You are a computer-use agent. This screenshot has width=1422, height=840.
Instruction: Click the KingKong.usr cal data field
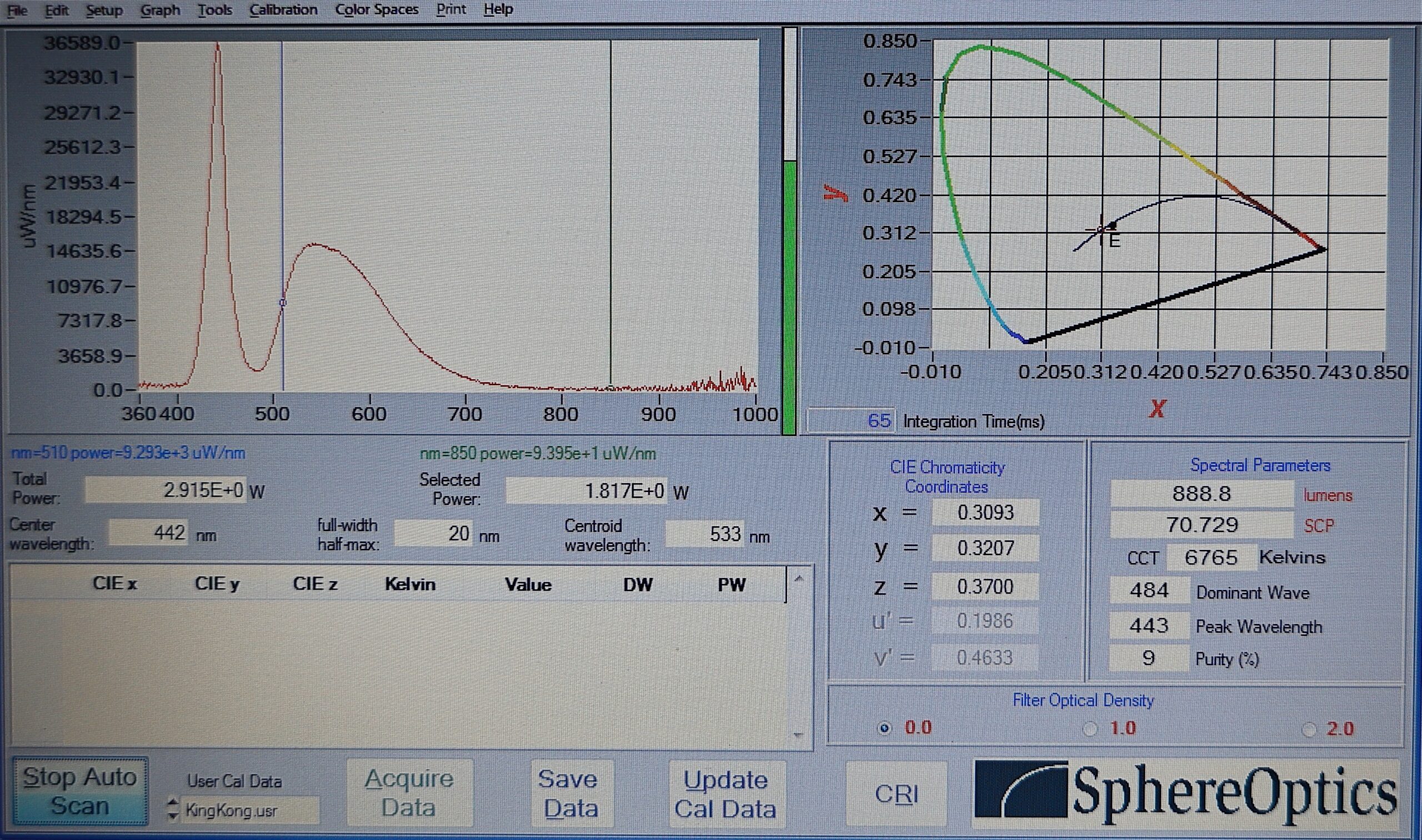249,811
